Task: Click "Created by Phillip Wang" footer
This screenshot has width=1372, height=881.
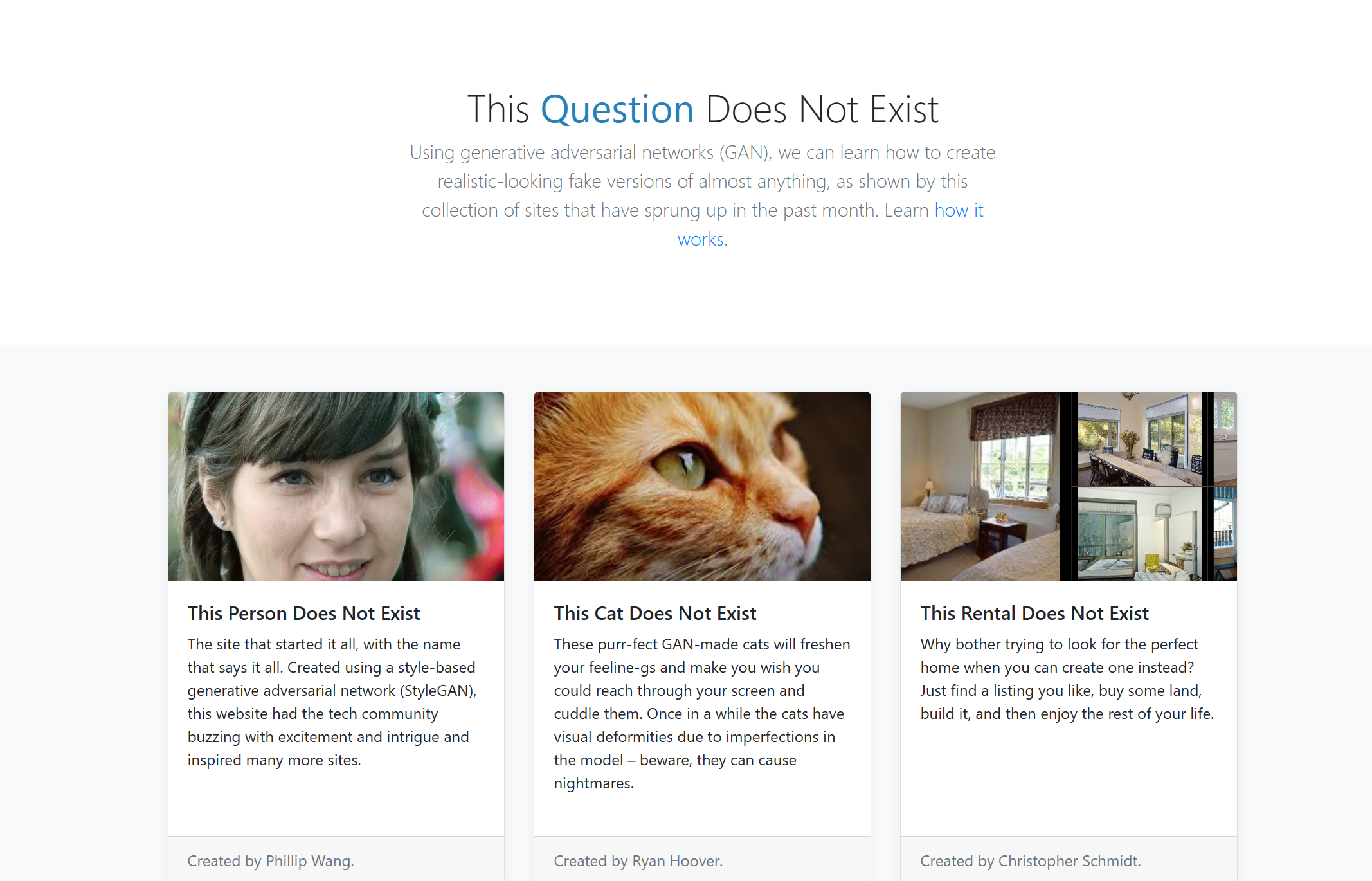Action: pos(271,861)
